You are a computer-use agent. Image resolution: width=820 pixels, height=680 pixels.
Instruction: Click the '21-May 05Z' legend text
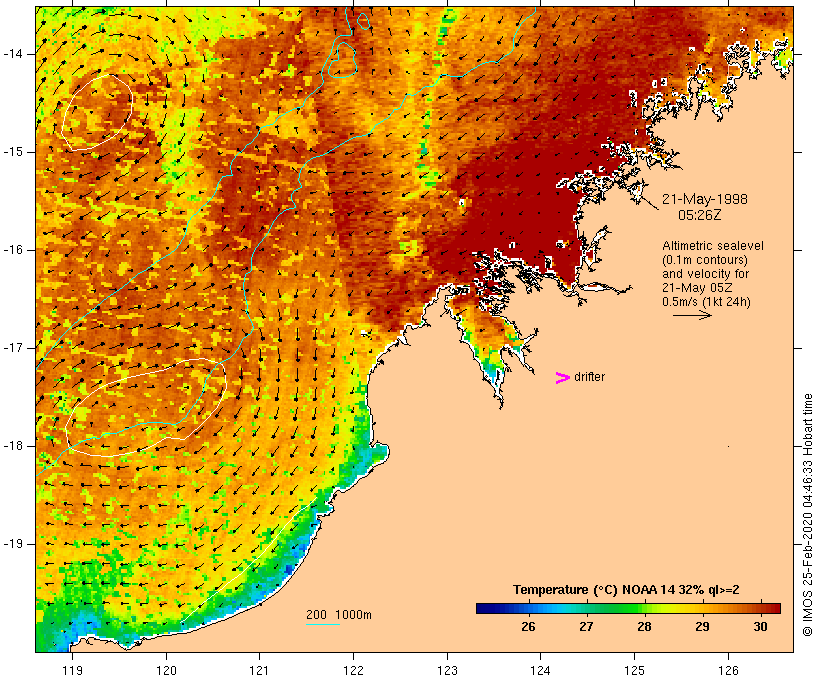pos(697,288)
